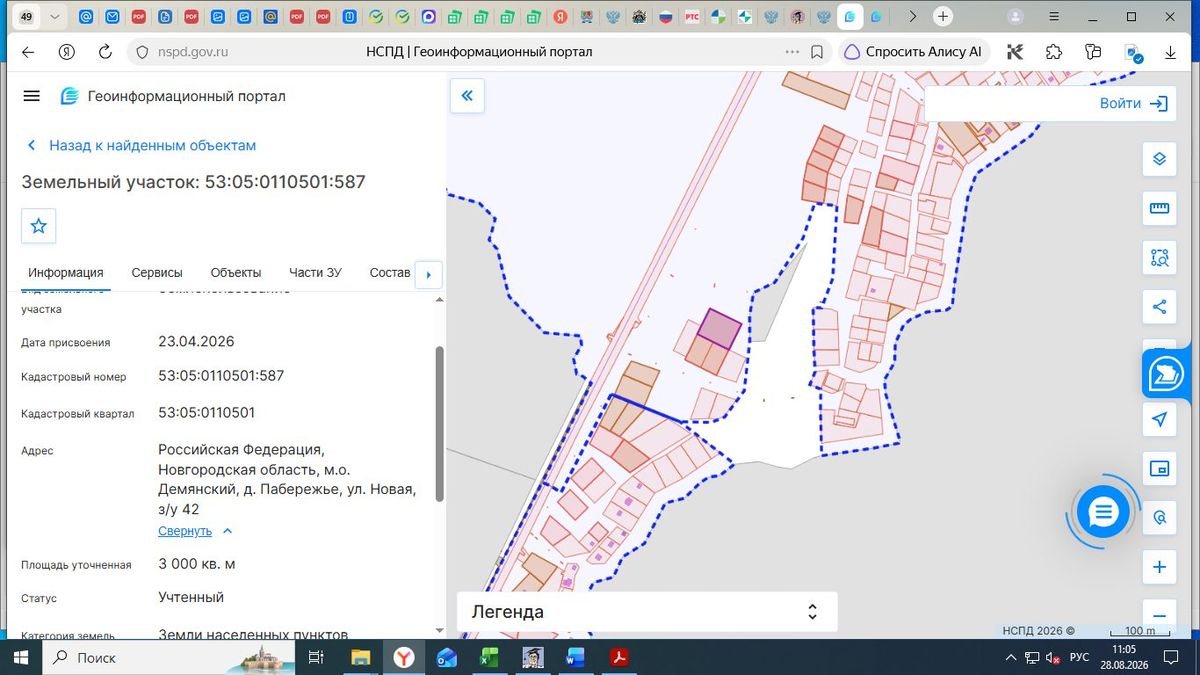
Task: Zoom out the map with minus
Action: point(1160,615)
